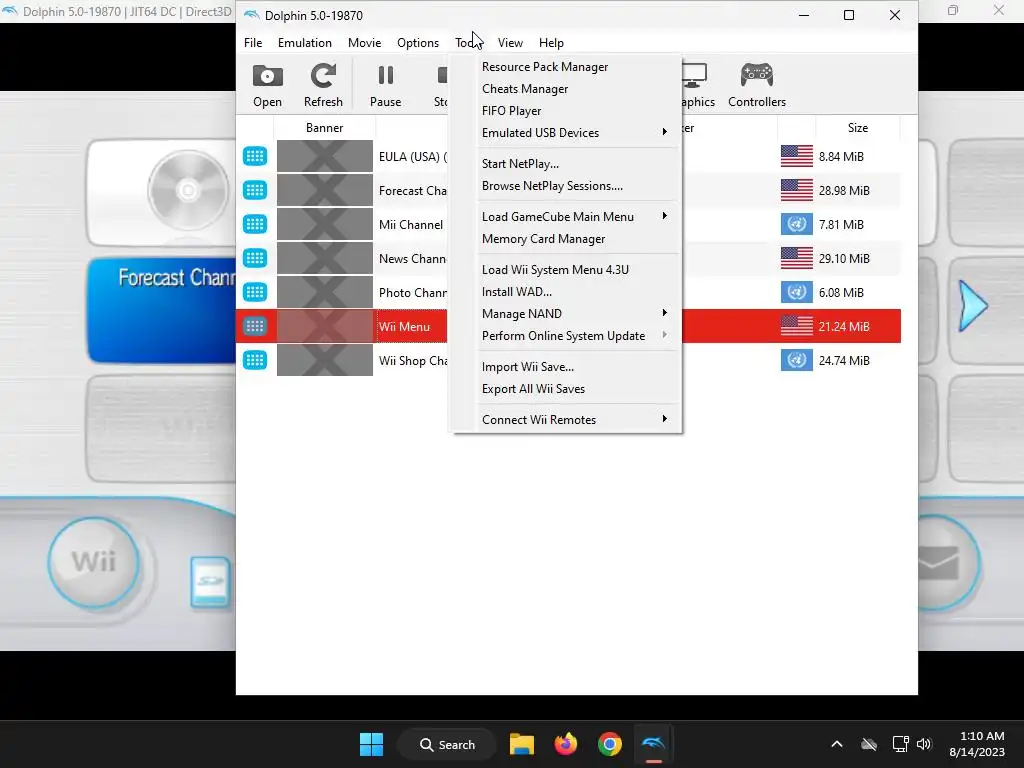This screenshot has height=768, width=1024.
Task: Select the 24.74 MiB size cell
Action: pyautogui.click(x=844, y=360)
